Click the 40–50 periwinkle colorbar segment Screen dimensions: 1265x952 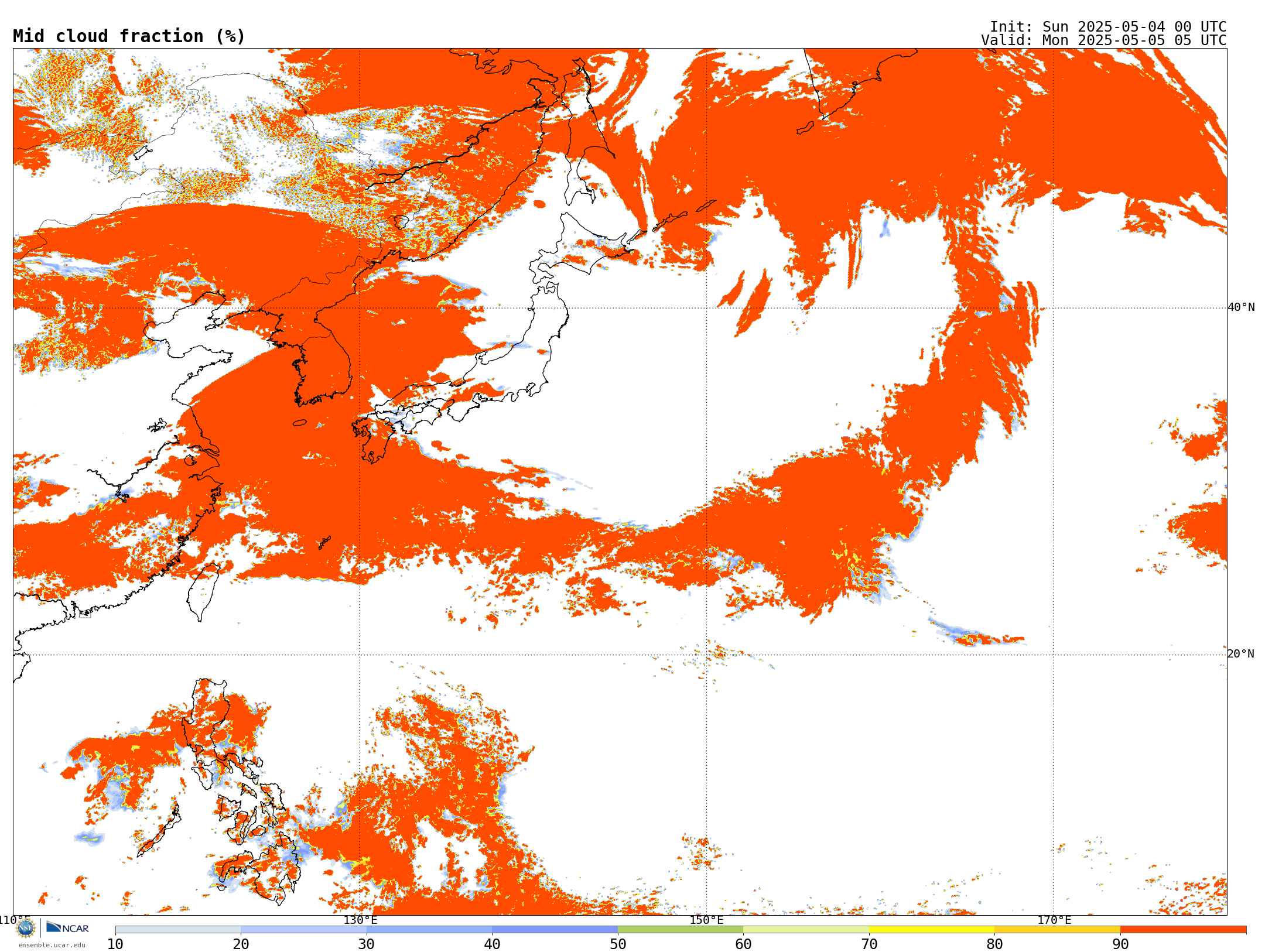click(x=555, y=930)
